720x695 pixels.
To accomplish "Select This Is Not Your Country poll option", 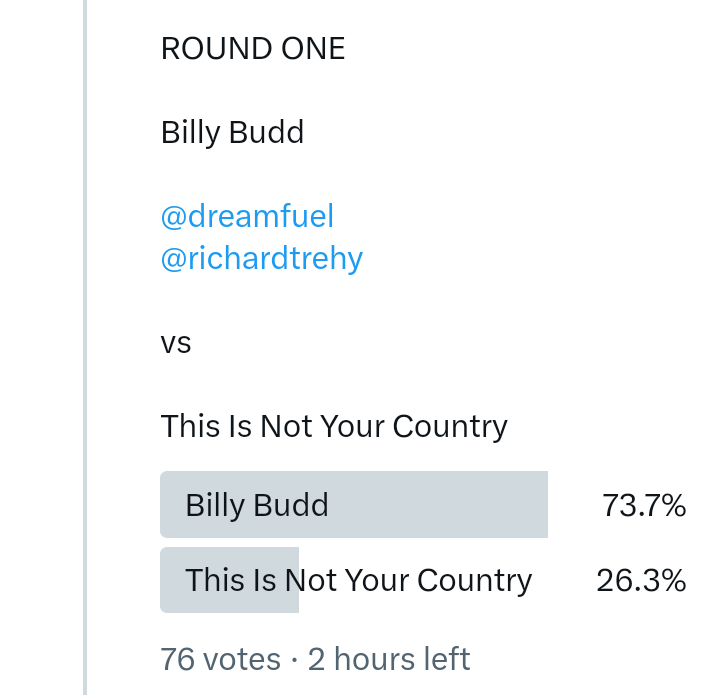I will (x=358, y=580).
